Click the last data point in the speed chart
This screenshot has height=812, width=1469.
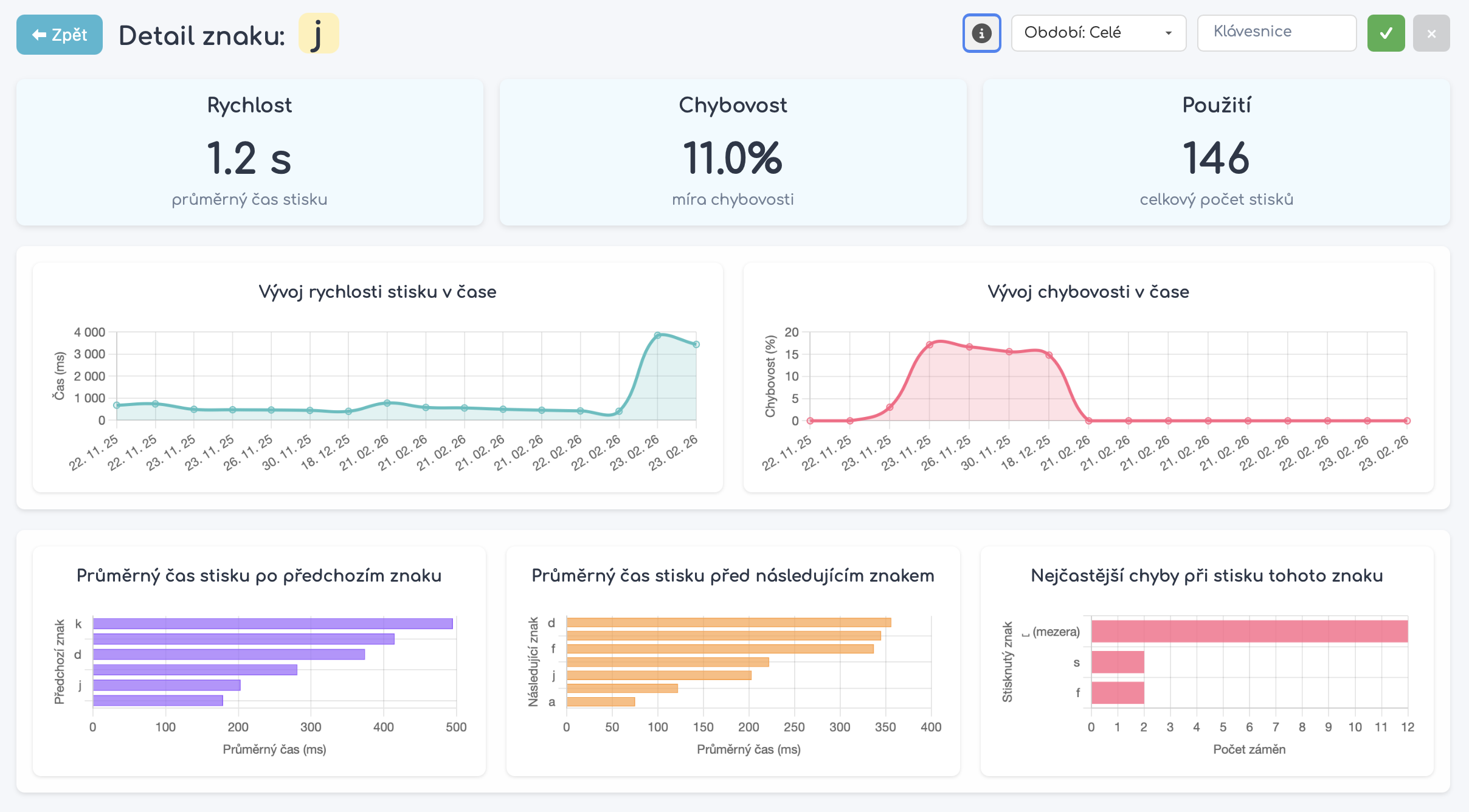pos(696,344)
